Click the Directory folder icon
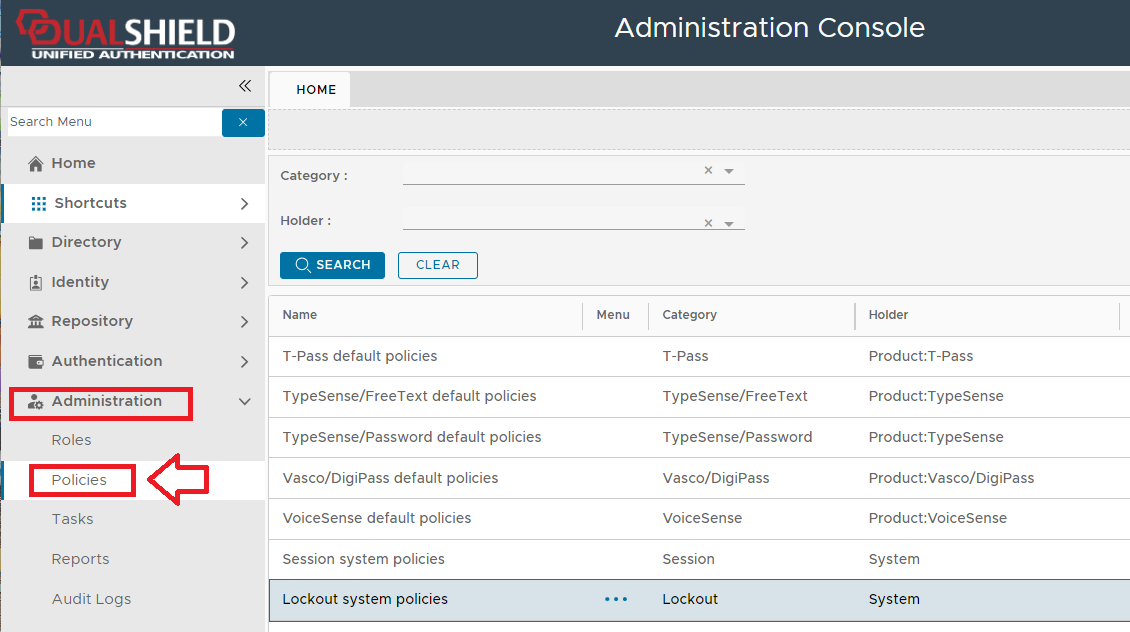1130x632 pixels. point(36,243)
